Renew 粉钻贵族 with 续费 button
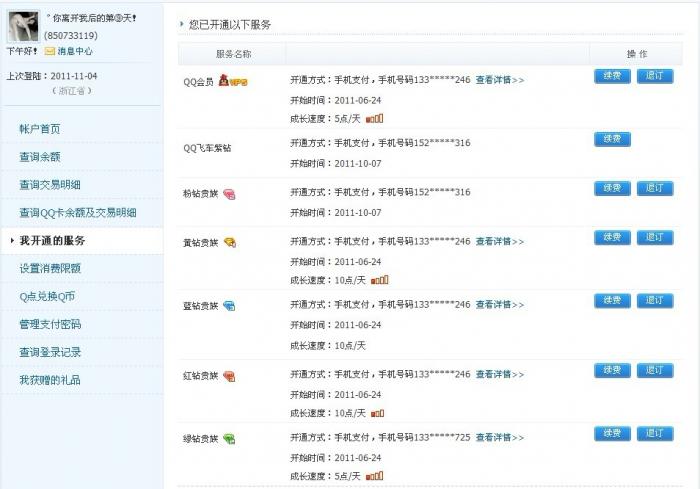This screenshot has height=489, width=700. pos(612,188)
